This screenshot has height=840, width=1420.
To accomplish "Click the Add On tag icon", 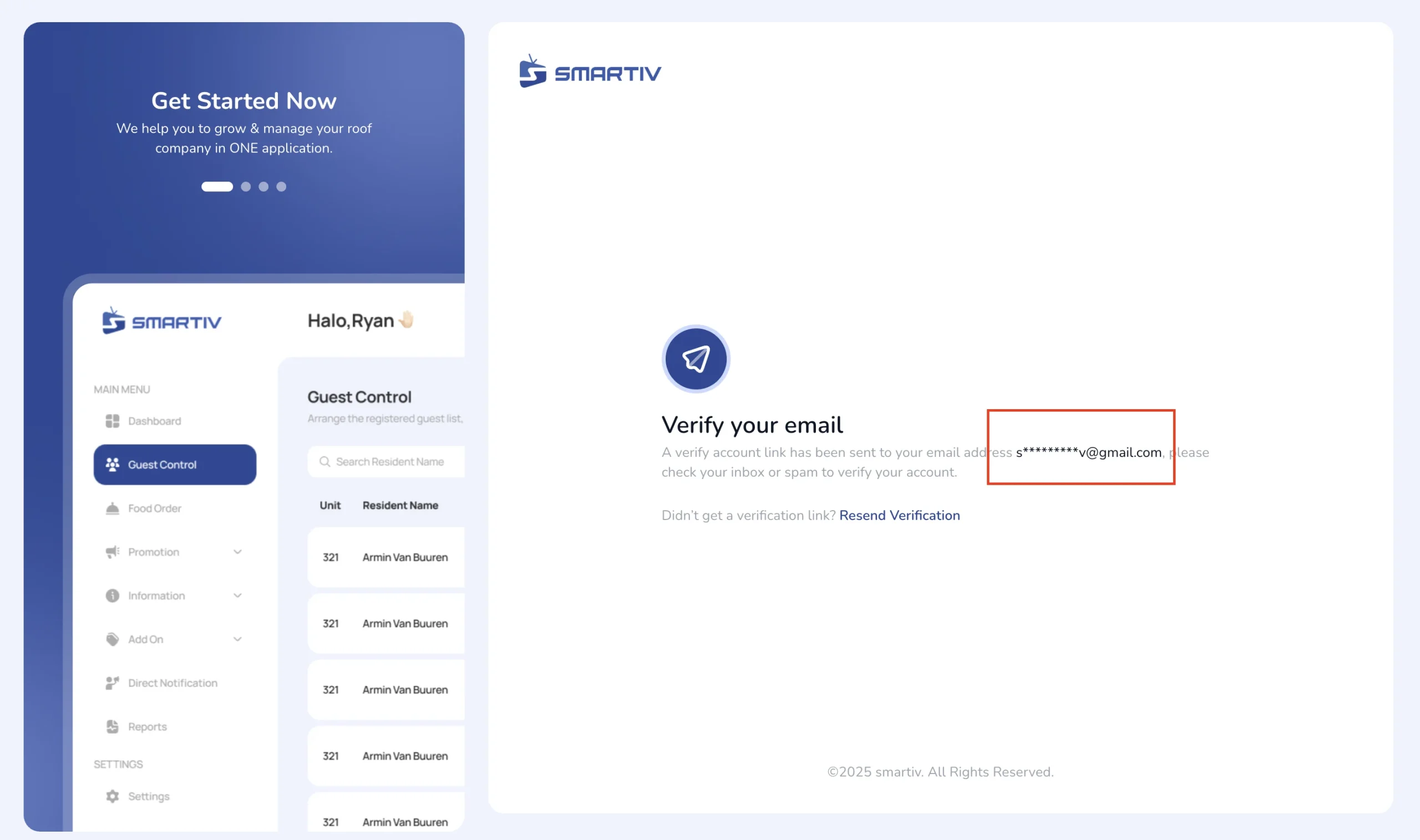I will point(112,639).
